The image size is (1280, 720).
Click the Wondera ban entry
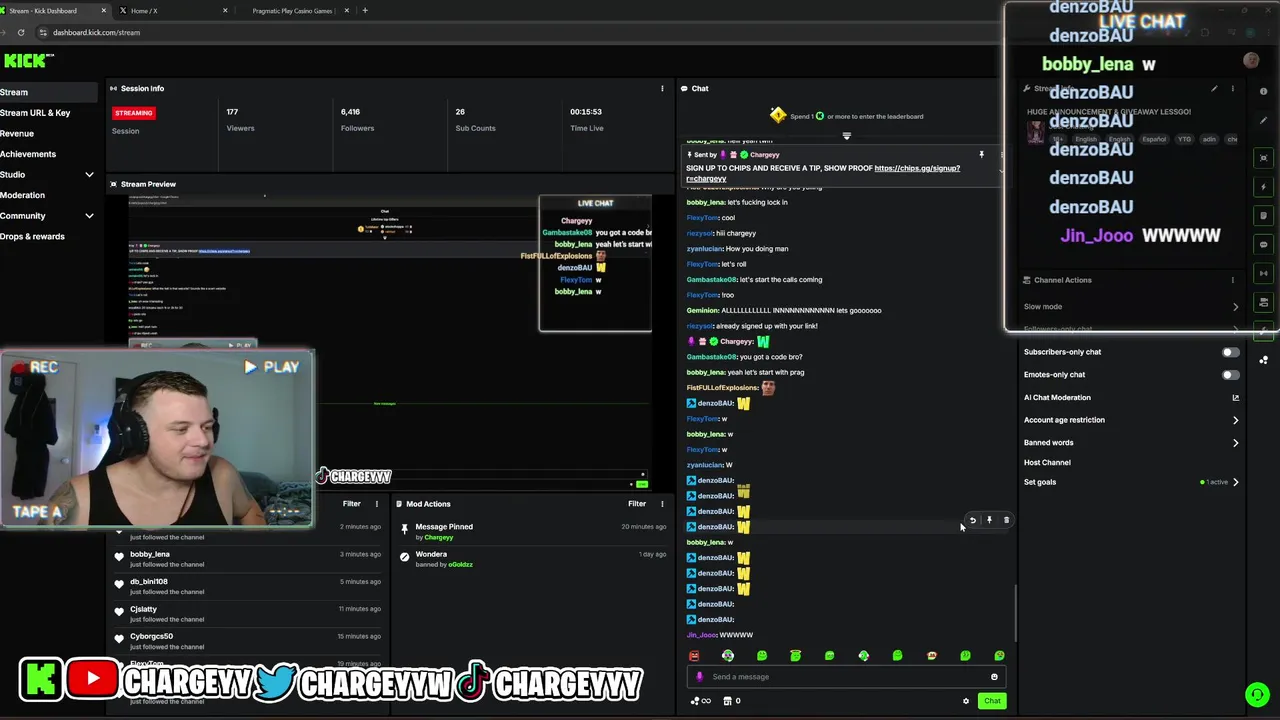(x=532, y=559)
